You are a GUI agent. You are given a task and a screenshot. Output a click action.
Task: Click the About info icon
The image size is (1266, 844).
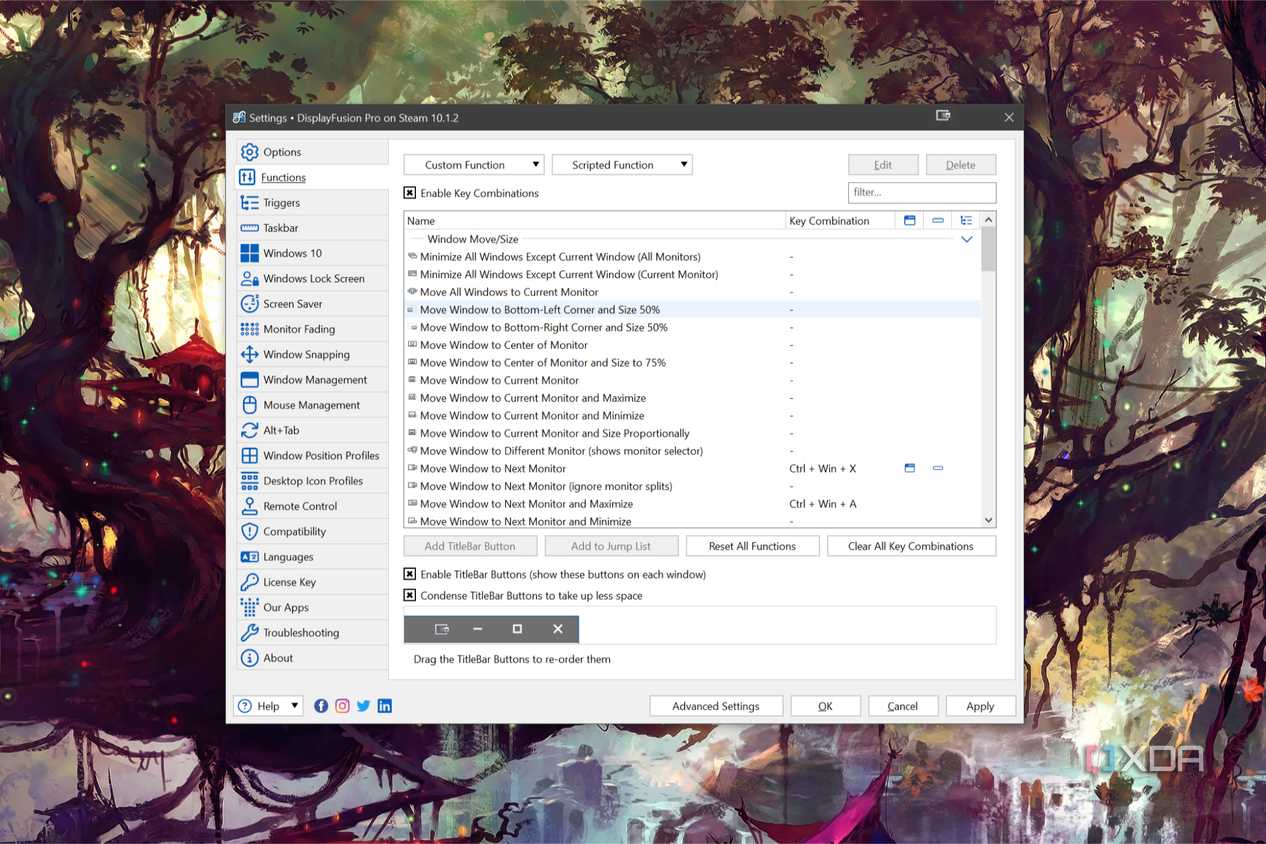click(x=249, y=658)
